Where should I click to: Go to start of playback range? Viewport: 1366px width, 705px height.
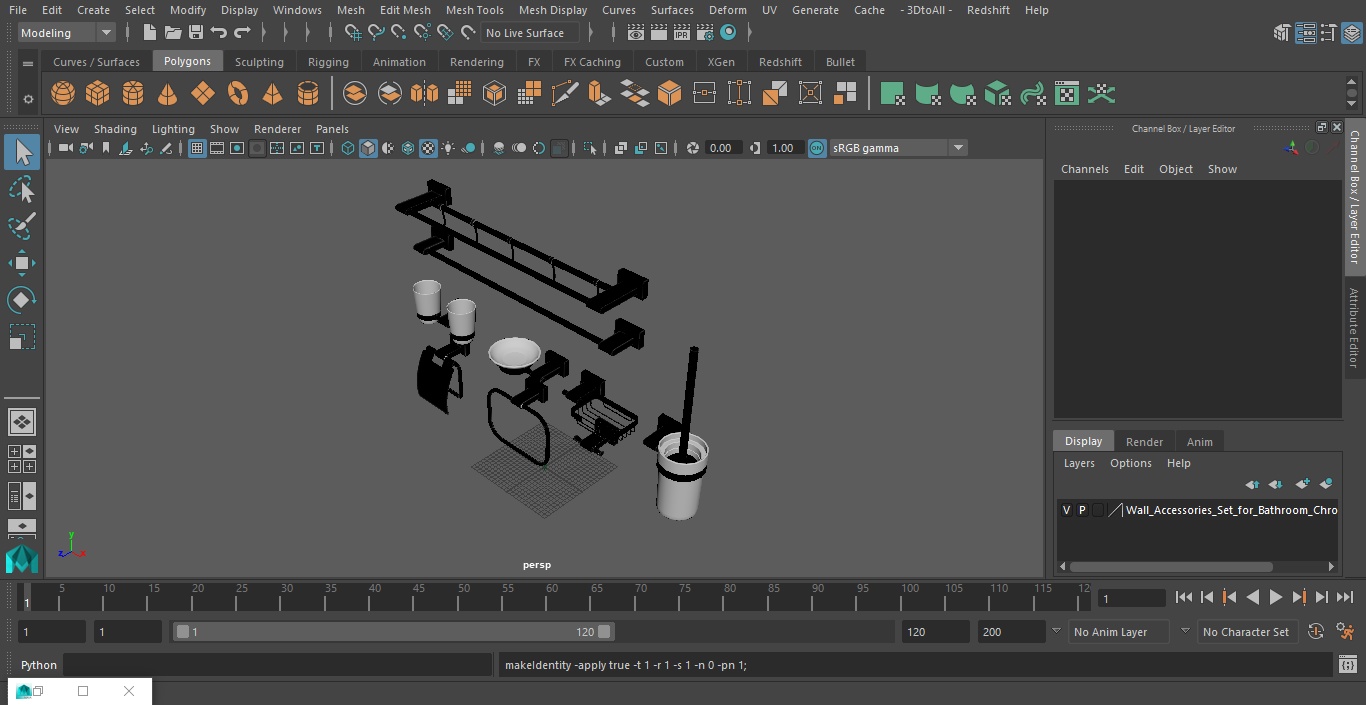tap(1183, 597)
